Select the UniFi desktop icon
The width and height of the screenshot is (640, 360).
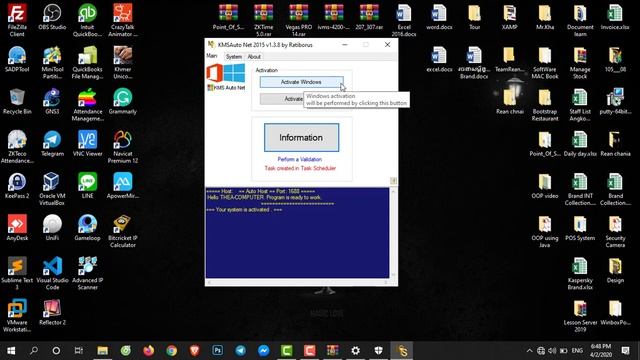pyautogui.click(x=52, y=228)
